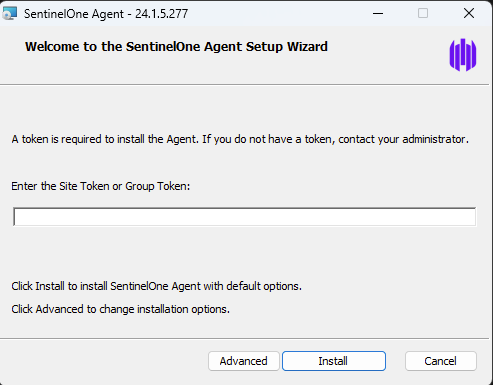Click the 'SentinelOne Agent - 24.1.5.277' title text
Image resolution: width=493 pixels, height=385 pixels.
coord(106,14)
